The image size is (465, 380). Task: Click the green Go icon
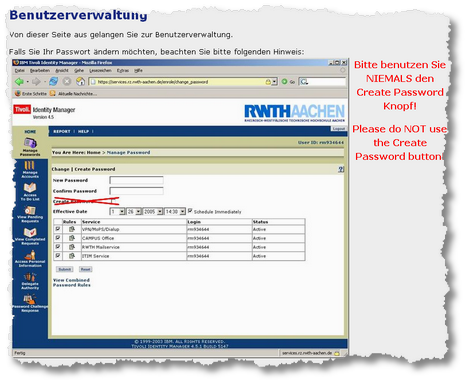coord(284,81)
